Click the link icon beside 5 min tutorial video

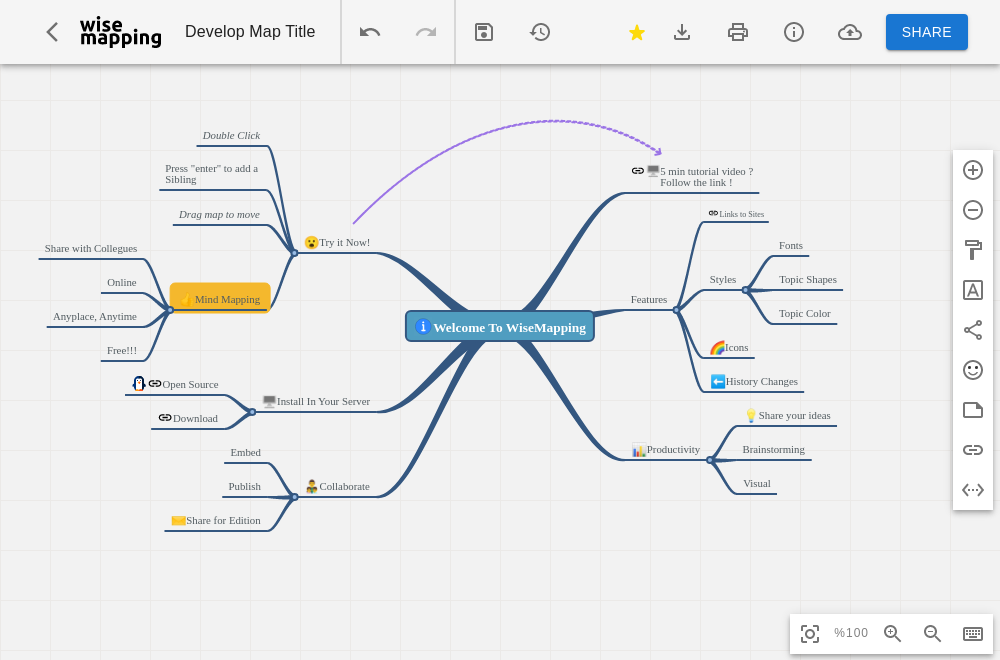point(638,170)
